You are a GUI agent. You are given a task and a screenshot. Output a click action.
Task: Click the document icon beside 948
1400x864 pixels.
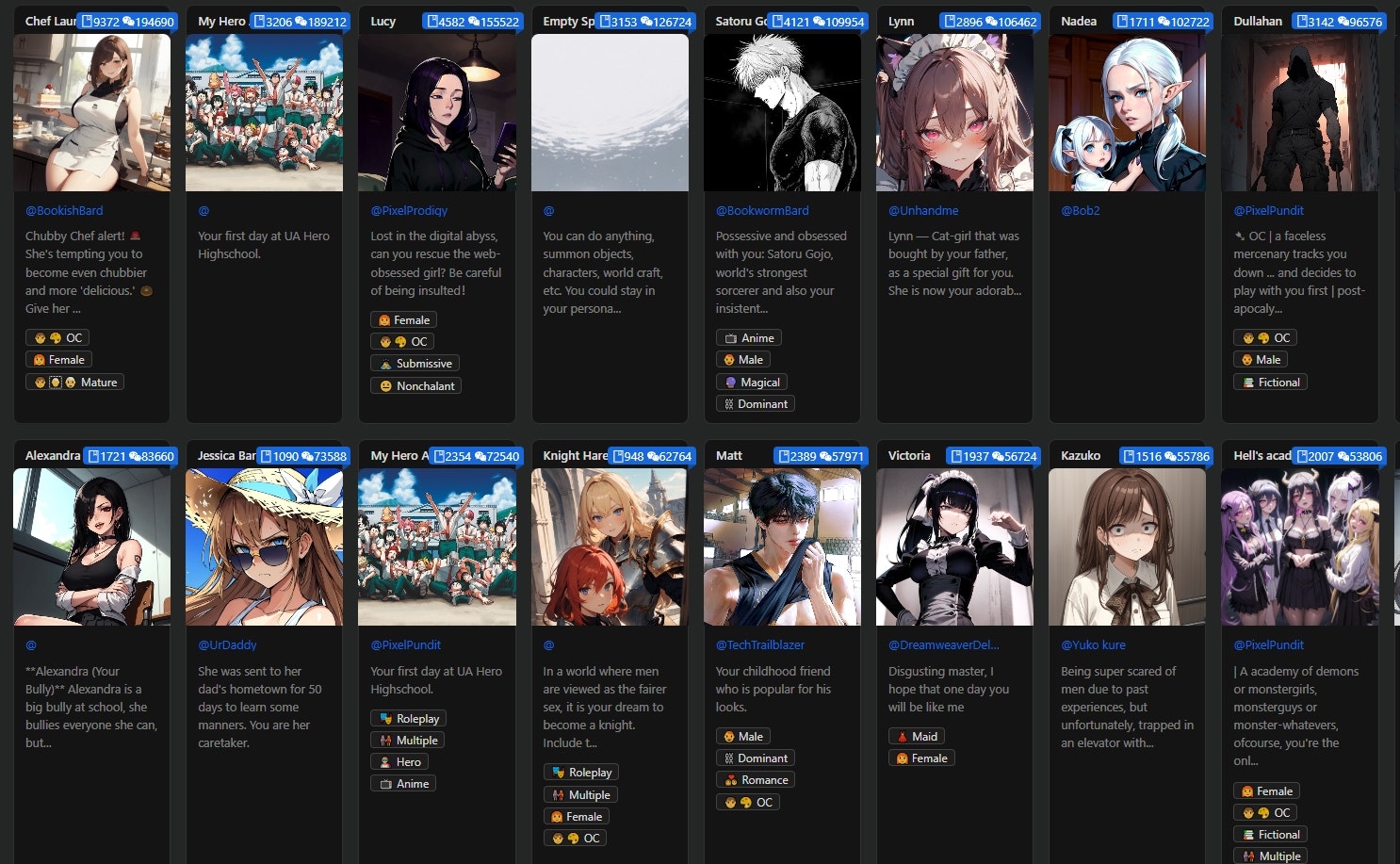pyautogui.click(x=617, y=456)
